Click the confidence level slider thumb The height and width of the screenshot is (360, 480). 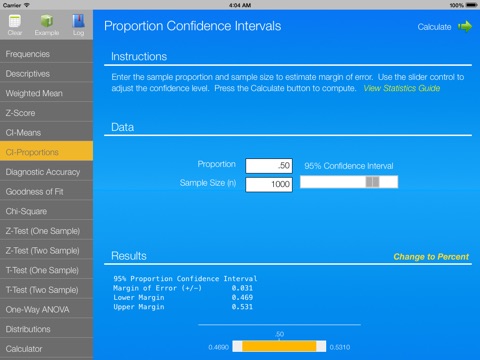pos(372,182)
